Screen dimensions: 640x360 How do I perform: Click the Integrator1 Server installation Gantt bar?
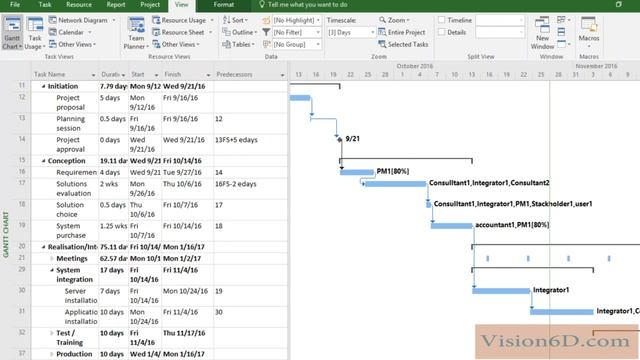[501, 291]
